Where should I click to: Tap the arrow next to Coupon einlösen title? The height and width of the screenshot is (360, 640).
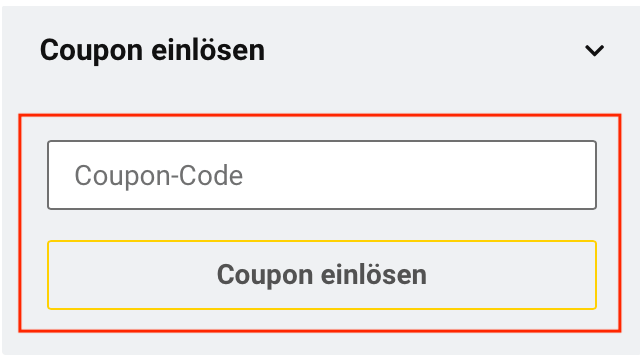click(x=594, y=51)
